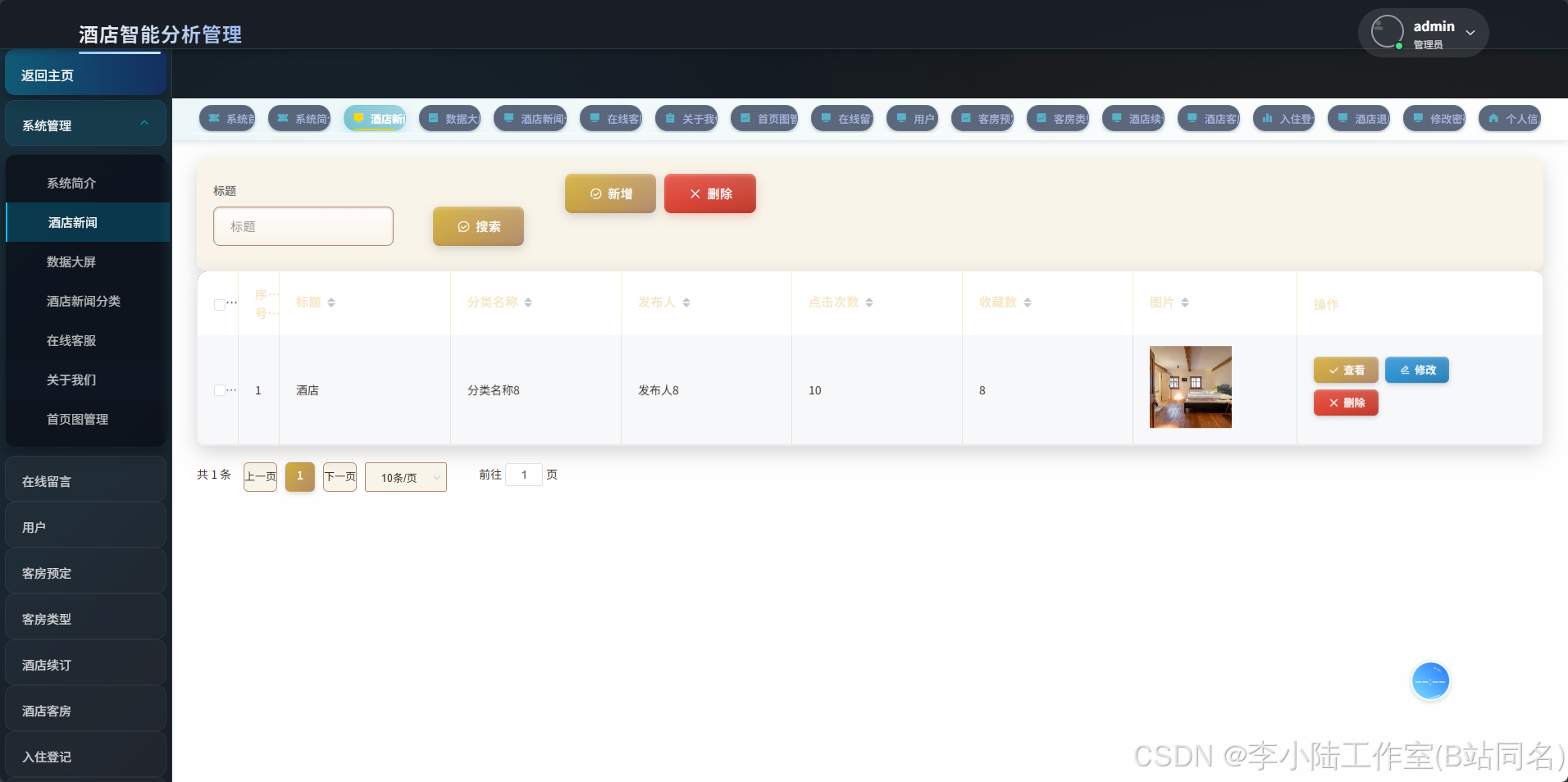Sort the table by 标题 column

331,302
